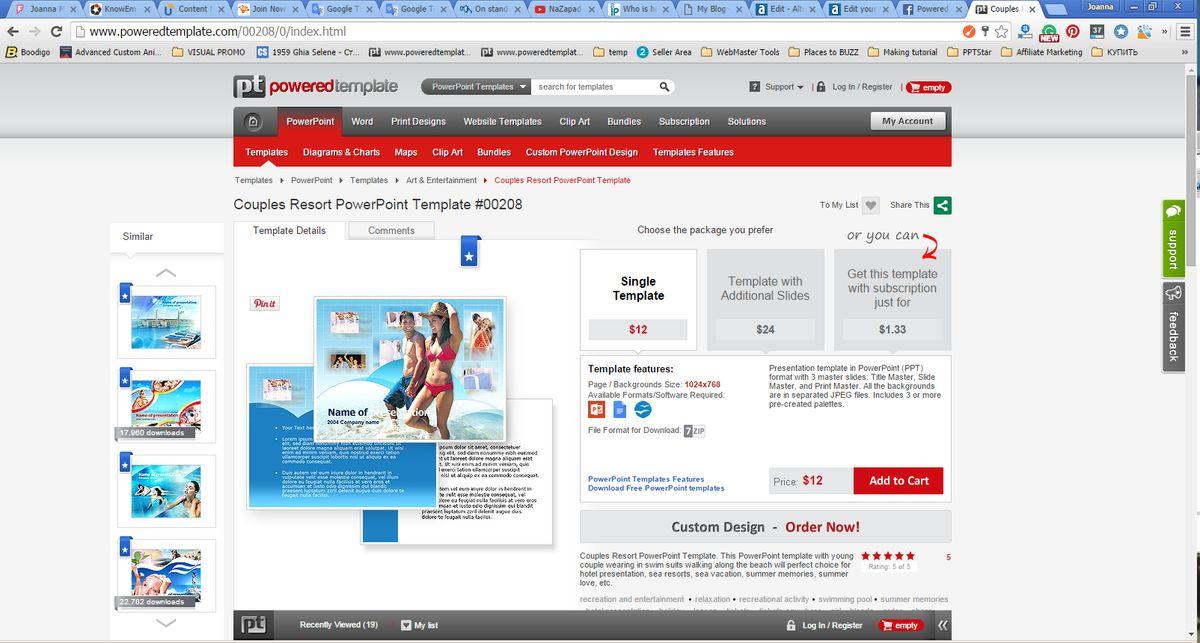This screenshot has width=1200, height=643.
Task: Open the PowerPoint Templates search dropdown
Action: tap(478, 87)
